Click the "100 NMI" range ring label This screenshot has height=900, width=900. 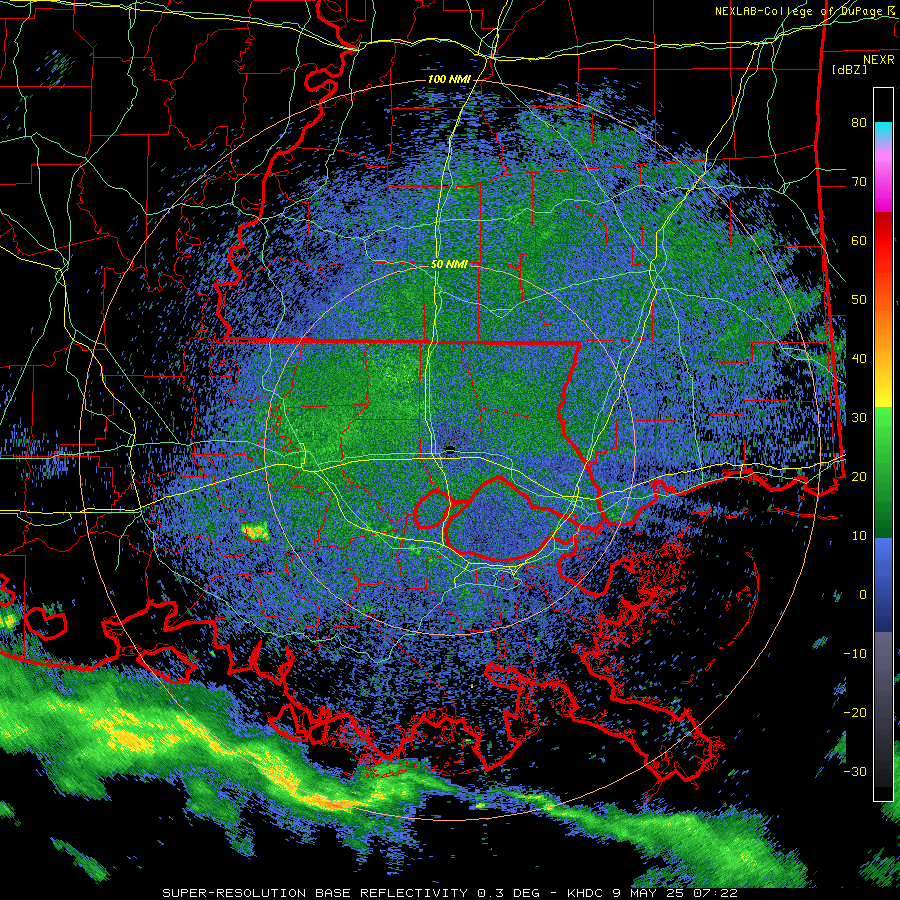(x=449, y=79)
